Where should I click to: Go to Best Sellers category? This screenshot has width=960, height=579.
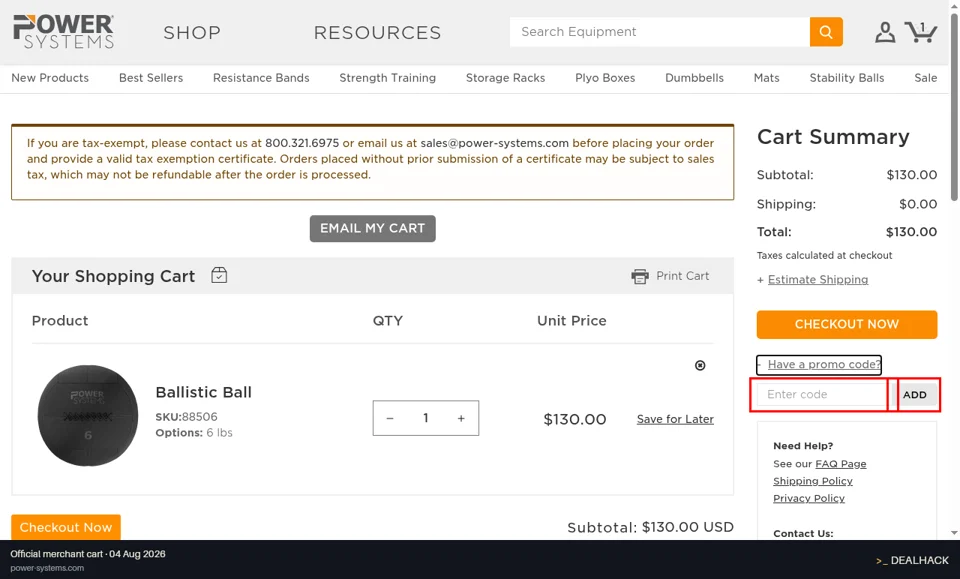[151, 78]
